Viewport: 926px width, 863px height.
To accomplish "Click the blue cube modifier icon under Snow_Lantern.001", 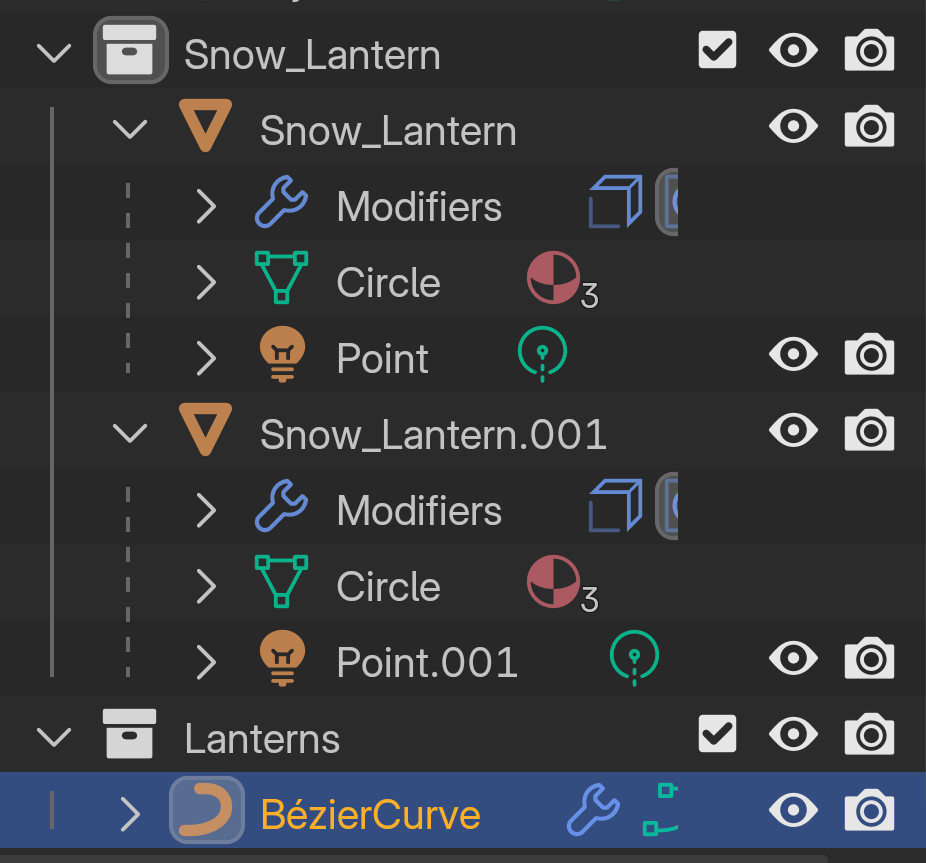I will (x=614, y=506).
